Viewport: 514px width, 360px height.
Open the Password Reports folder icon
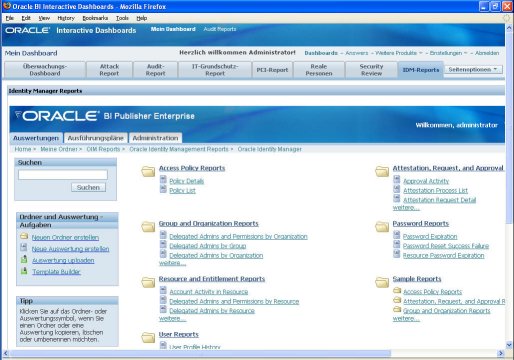[382, 226]
